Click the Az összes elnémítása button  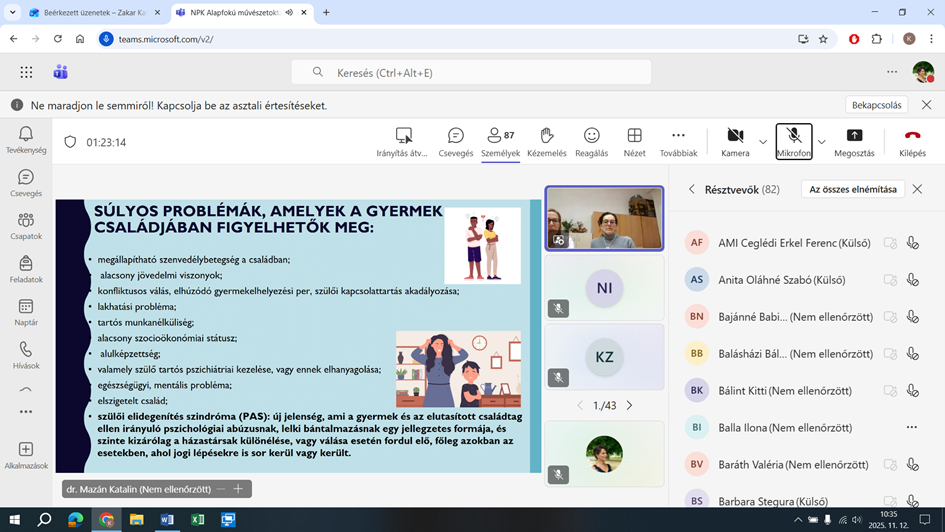pos(852,189)
